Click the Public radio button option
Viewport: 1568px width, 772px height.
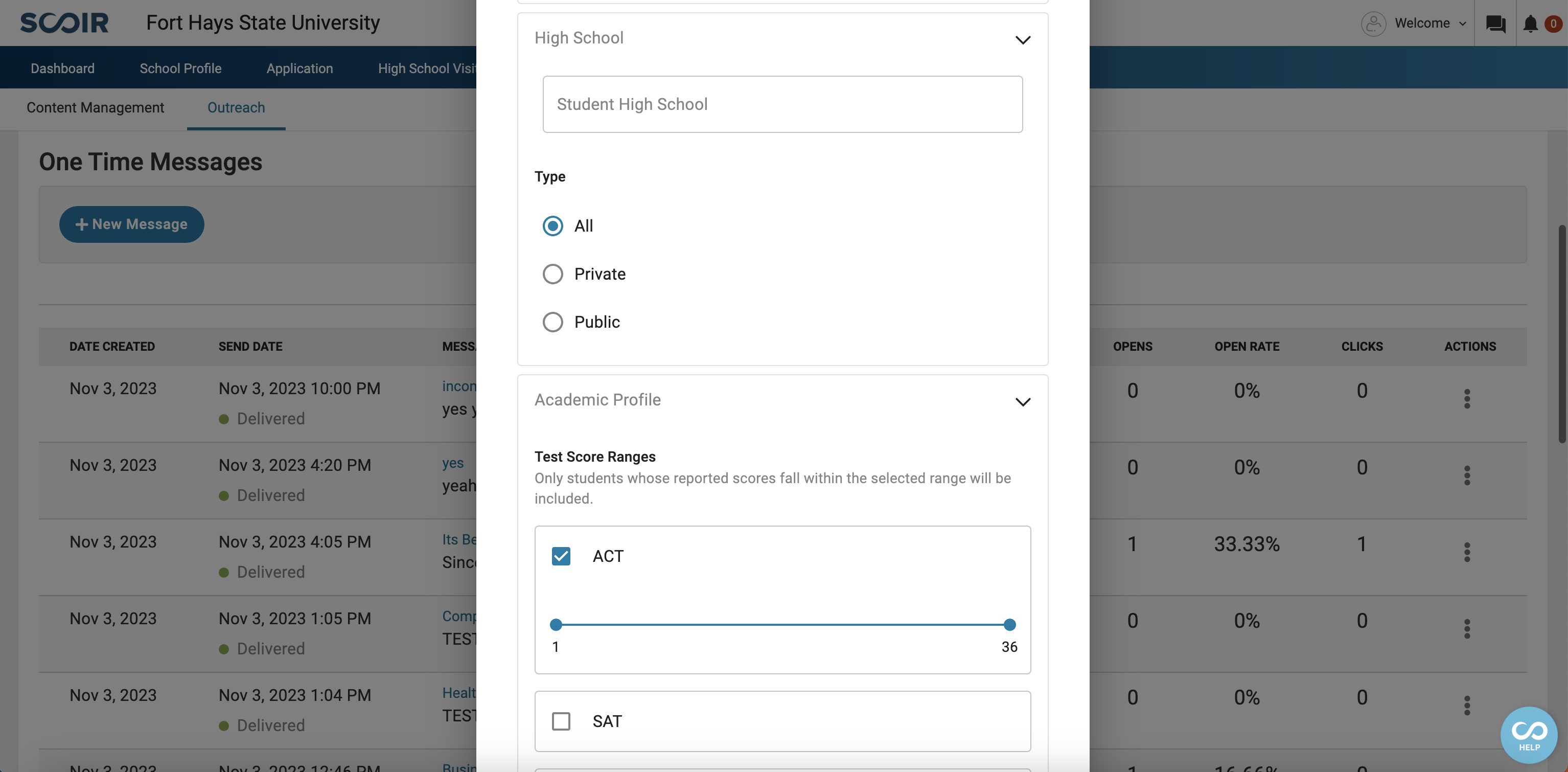pos(552,321)
